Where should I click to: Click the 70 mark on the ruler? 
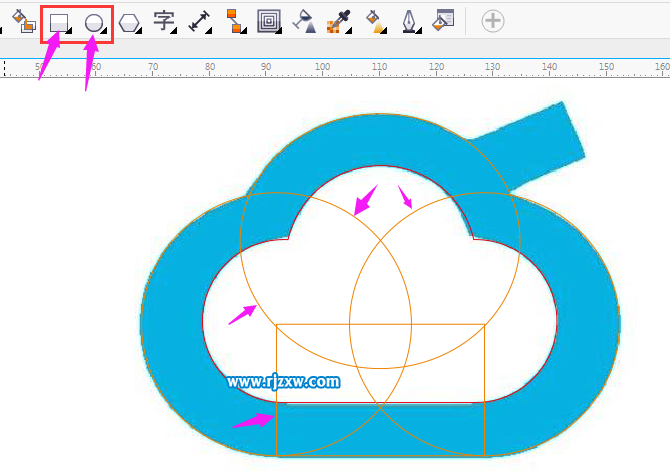point(153,67)
